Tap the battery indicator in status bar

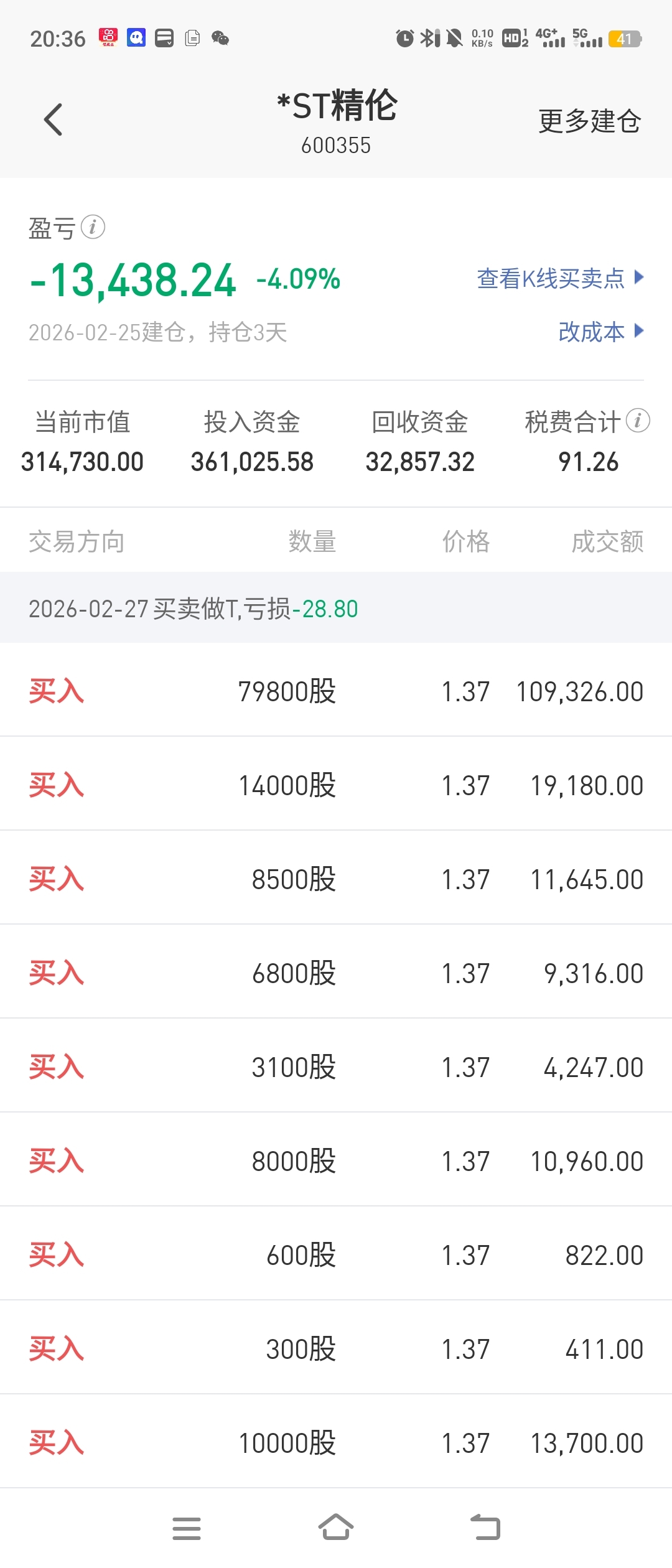click(625, 39)
